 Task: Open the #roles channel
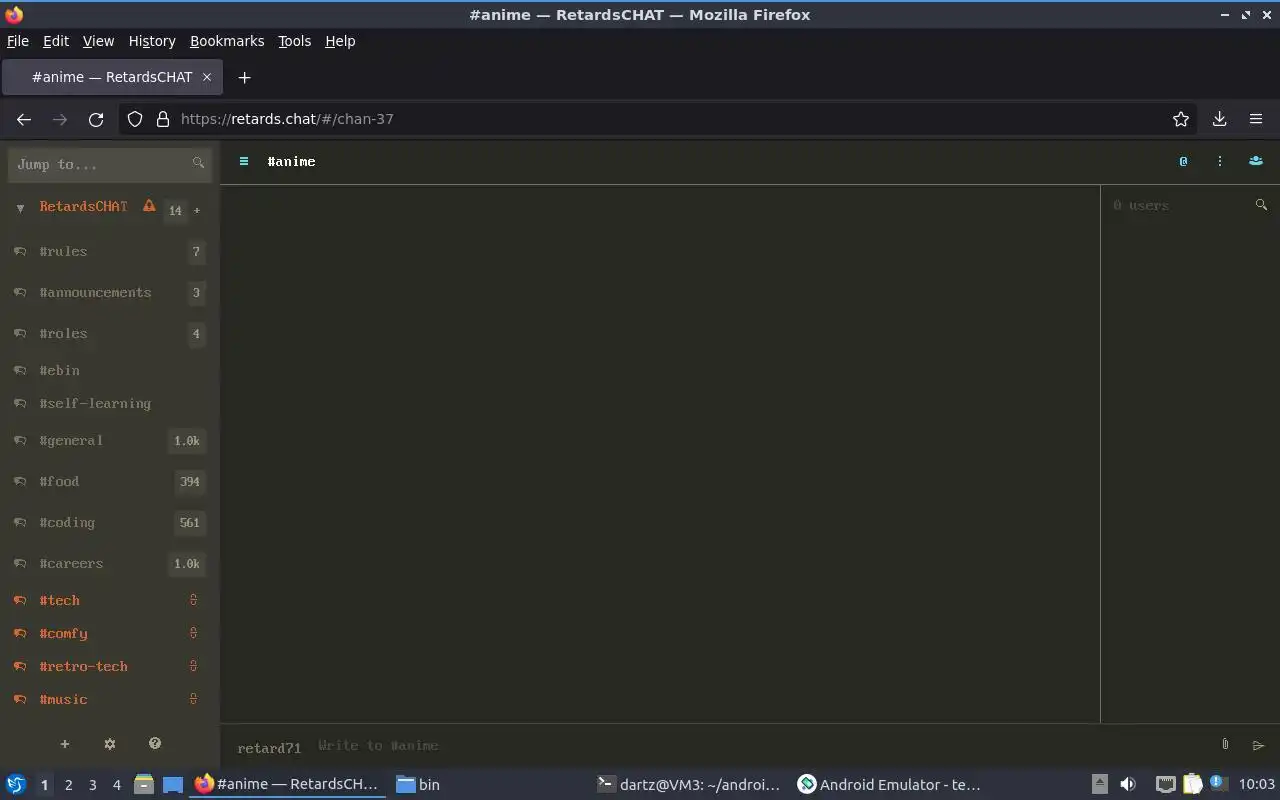(x=110, y=333)
